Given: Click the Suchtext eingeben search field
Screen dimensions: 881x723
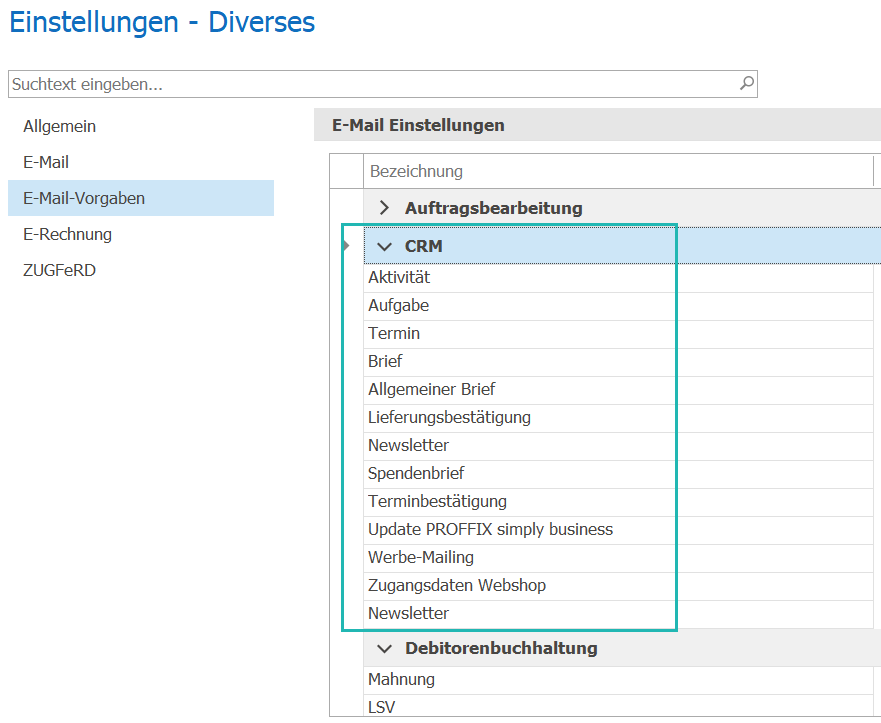Looking at the screenshot, I should 383,84.
